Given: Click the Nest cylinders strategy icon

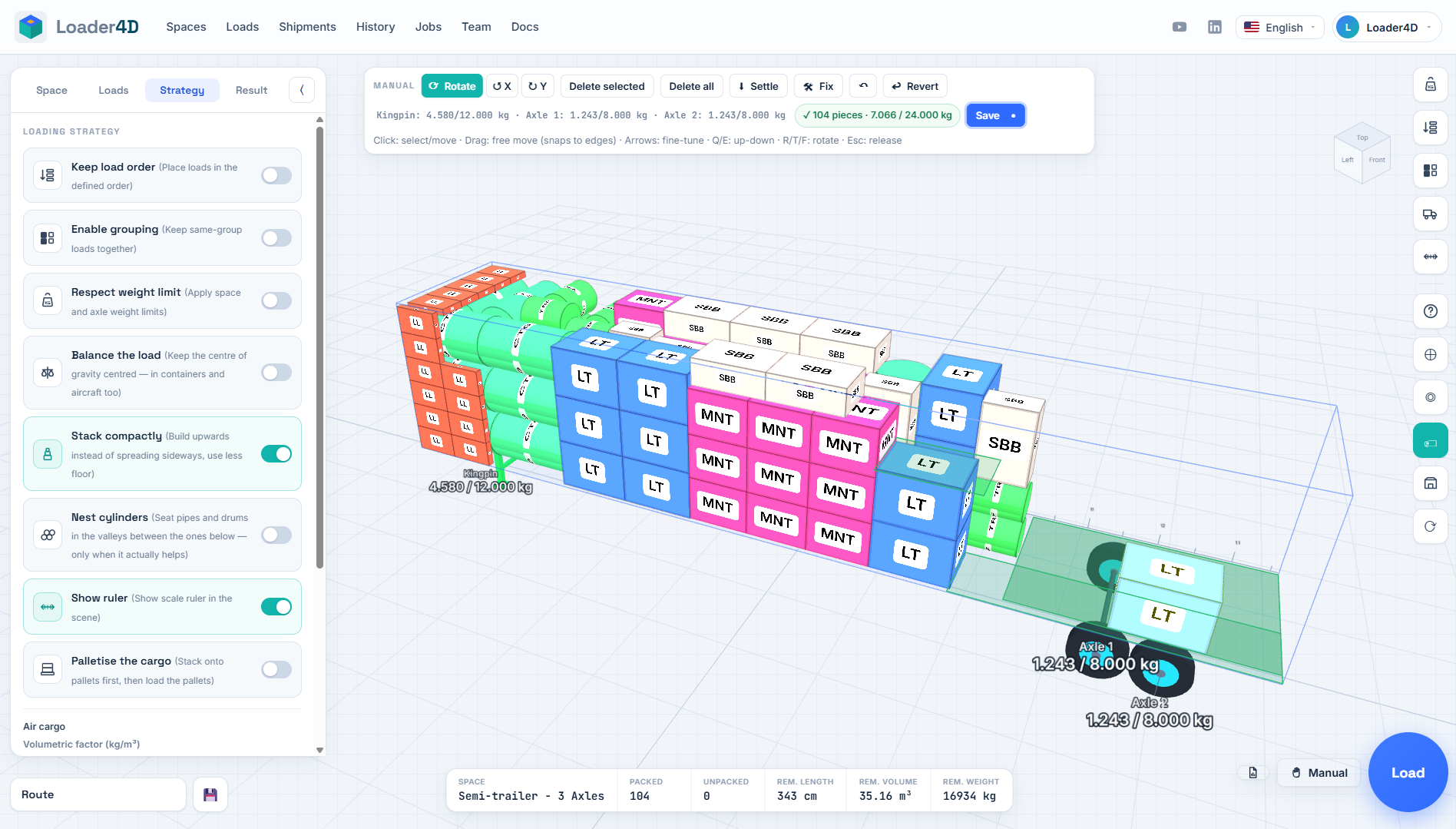Looking at the screenshot, I should 48,535.
